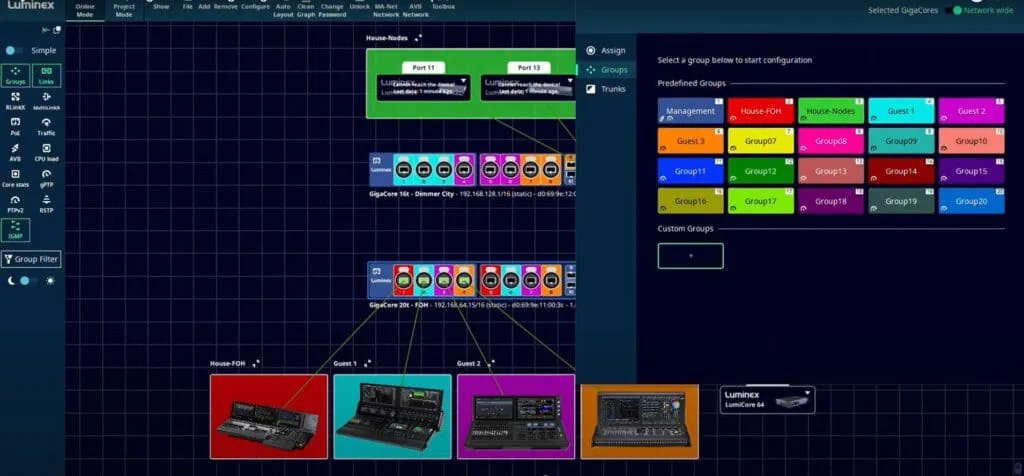Select the Groups tab in side panel
Viewport: 1024px width, 476px height.
click(606, 70)
